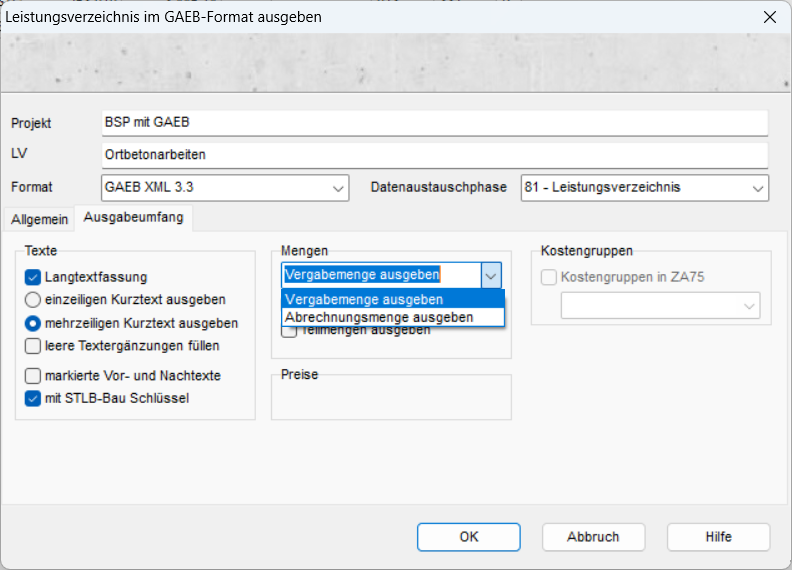Open Hilfe for this dialog
Screen dimensions: 792x570
pos(718,537)
